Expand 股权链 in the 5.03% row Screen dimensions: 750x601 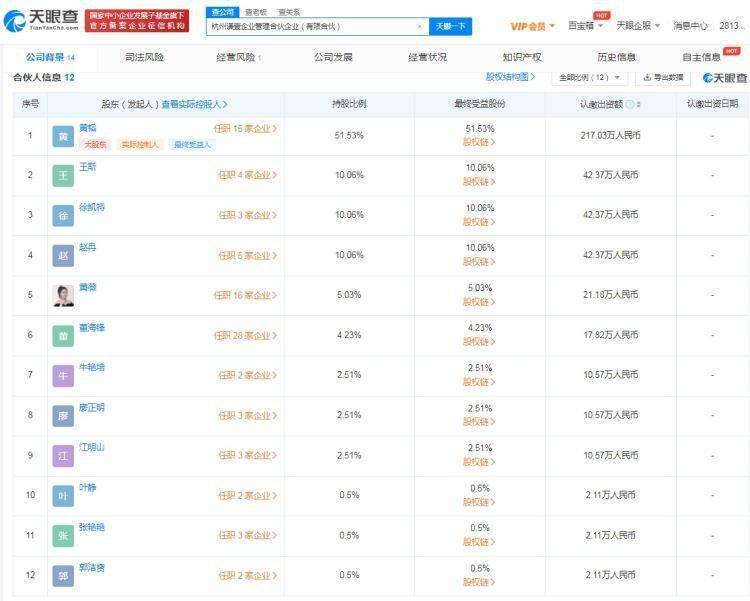[479, 302]
